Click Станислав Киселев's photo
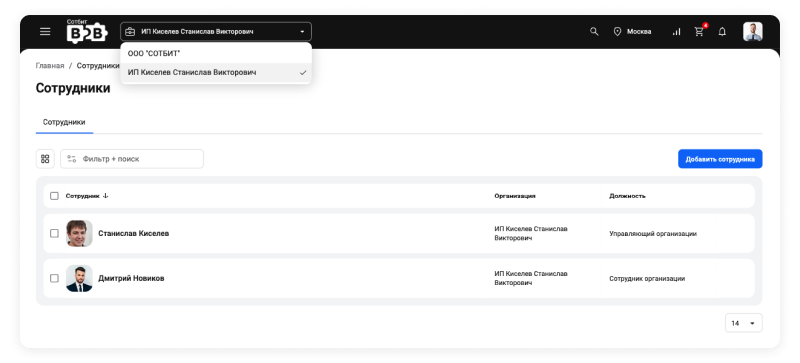This screenshot has height=363, width=800. 79,233
